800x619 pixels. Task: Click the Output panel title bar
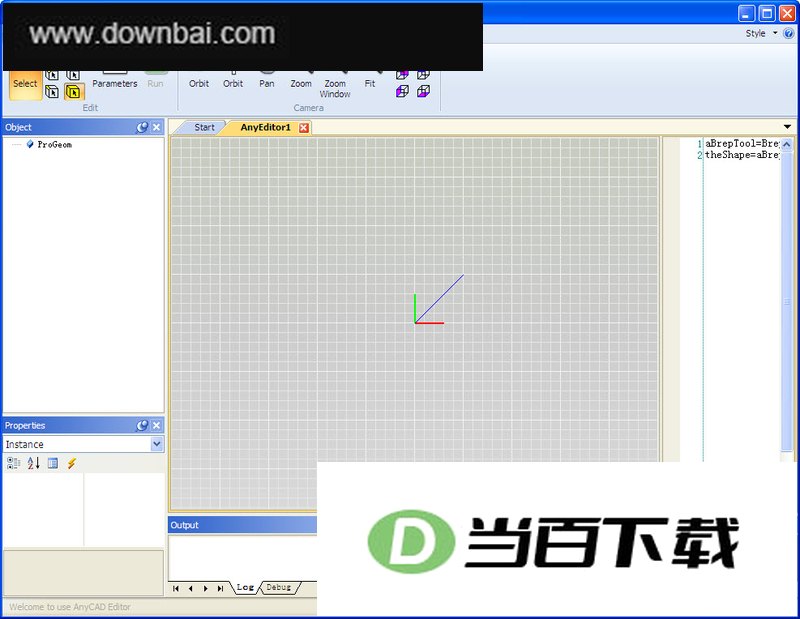pos(242,525)
